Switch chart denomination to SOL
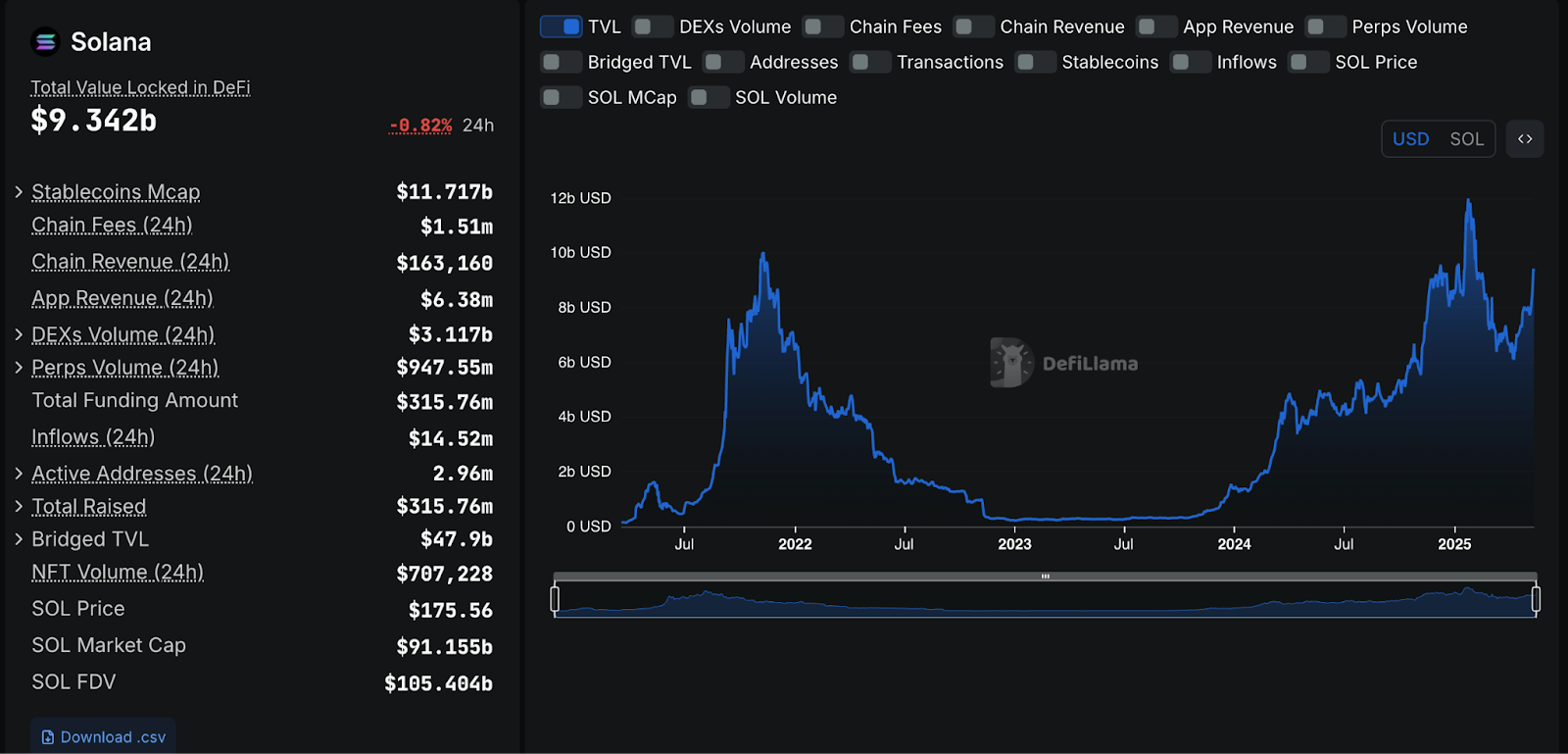The width and height of the screenshot is (1568, 754). (1466, 139)
